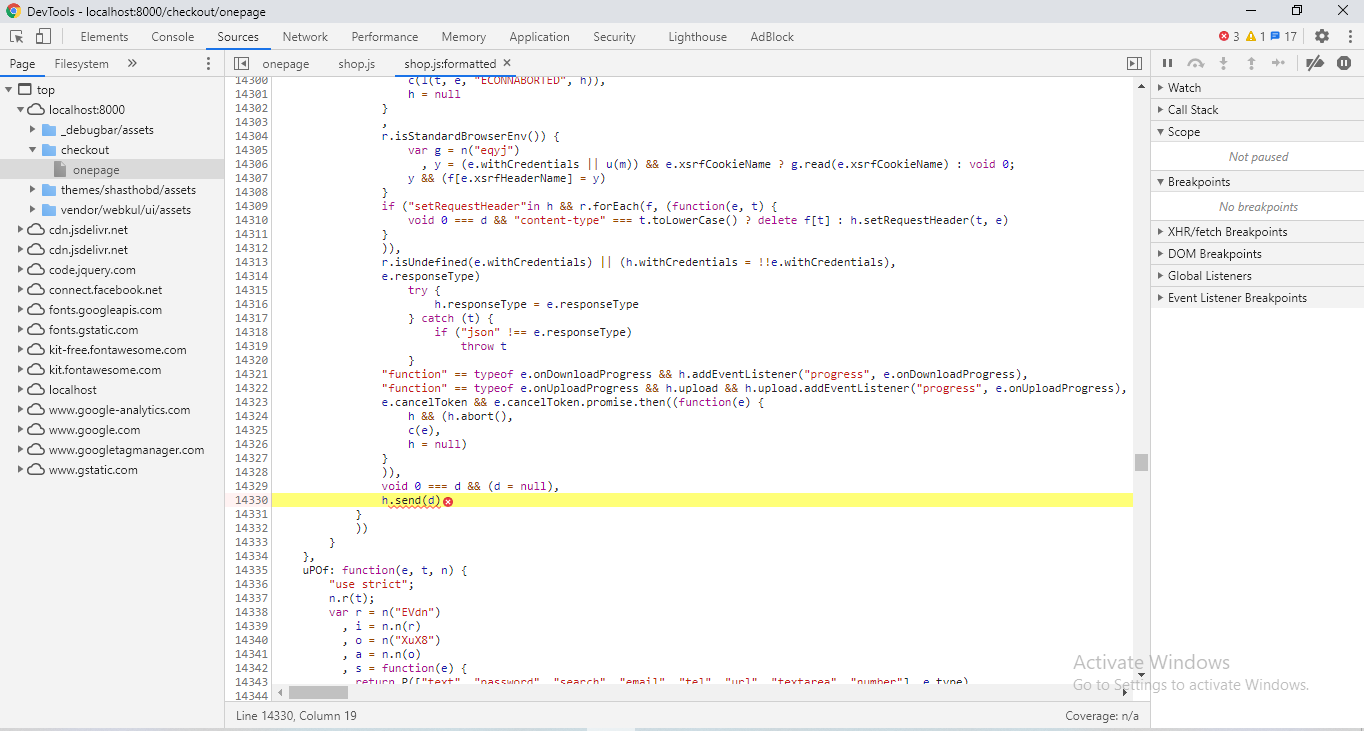The height and width of the screenshot is (731, 1364).
Task: Click the onepage file icon in tree
Action: pos(60,170)
